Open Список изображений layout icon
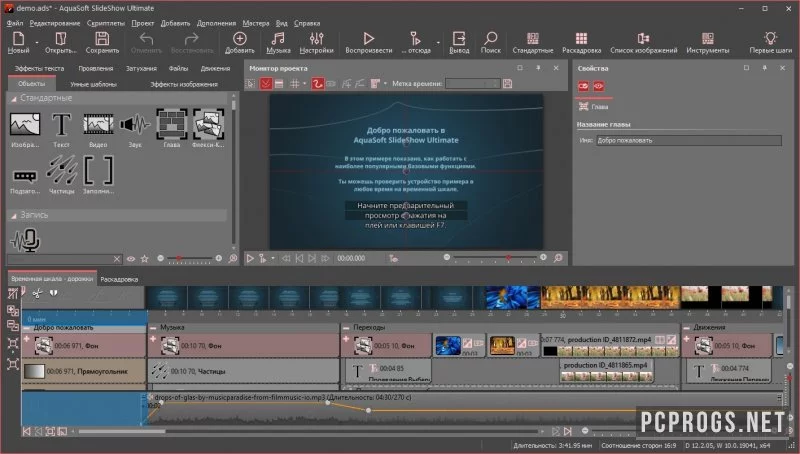 coord(643,39)
